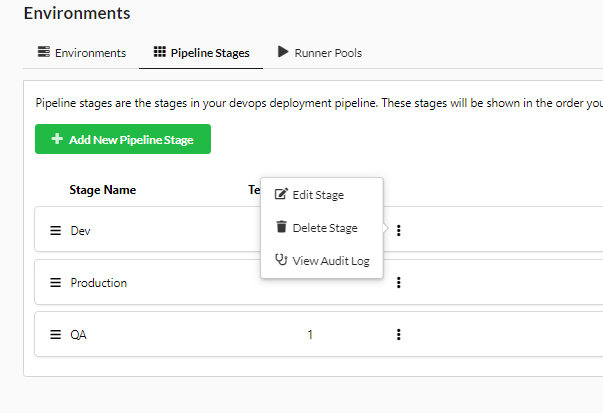The height and width of the screenshot is (413, 603).
Task: Choose Delete Stage from the context menu
Action: (324, 228)
